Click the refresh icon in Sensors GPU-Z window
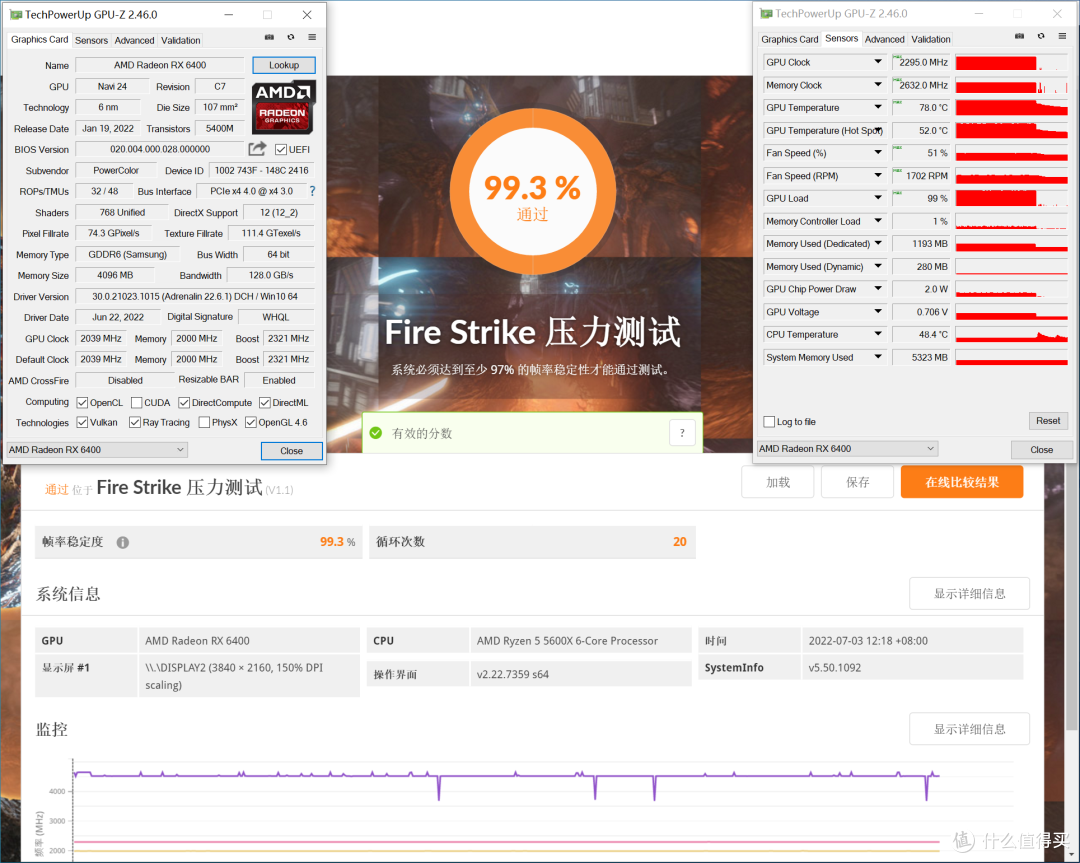 (1041, 36)
